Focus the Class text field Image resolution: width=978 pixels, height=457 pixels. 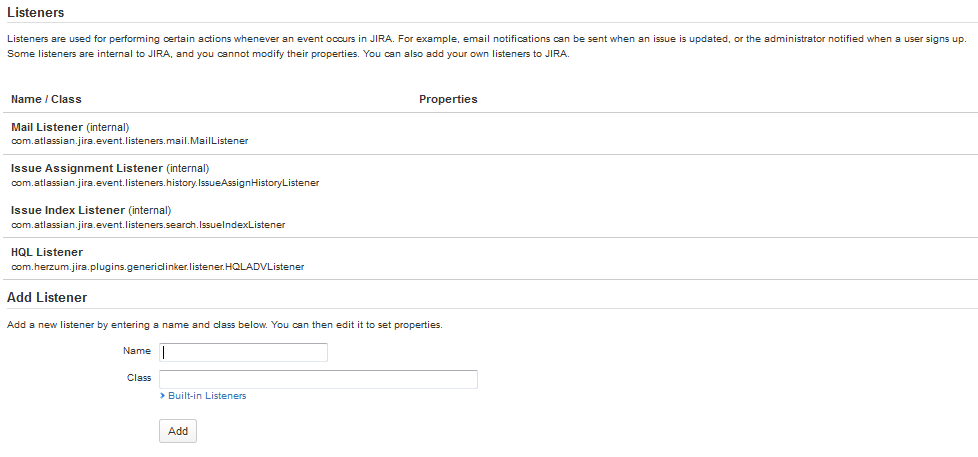click(318, 379)
